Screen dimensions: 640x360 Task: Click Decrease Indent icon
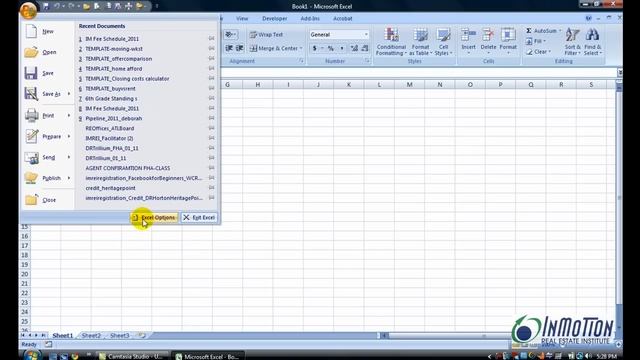[x=229, y=48]
